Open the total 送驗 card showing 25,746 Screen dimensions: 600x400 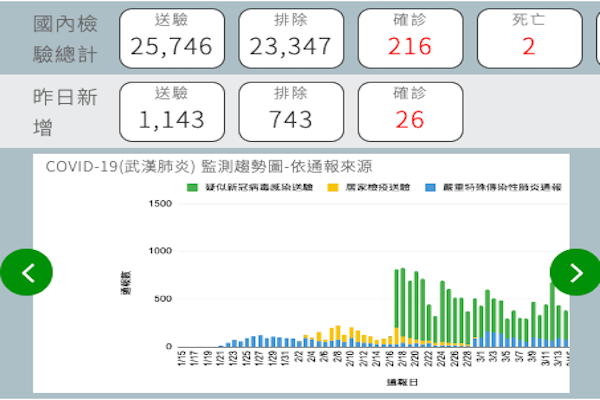170,37
